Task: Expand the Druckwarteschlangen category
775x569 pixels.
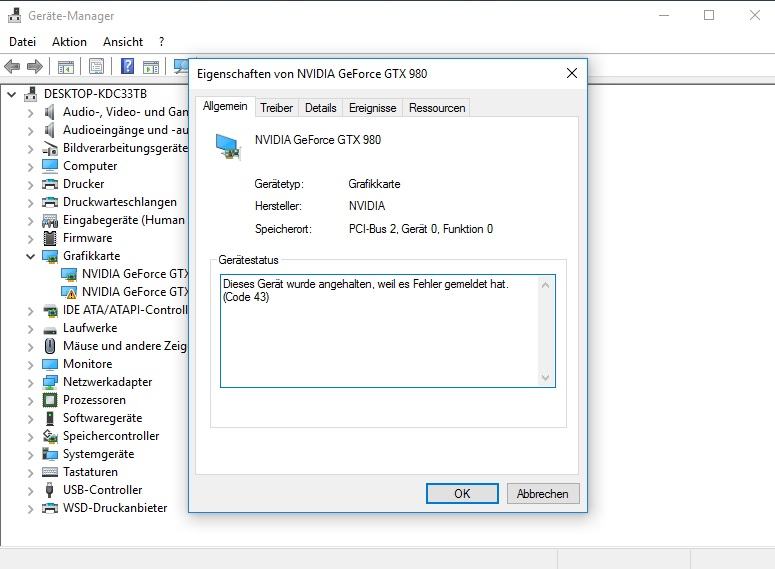Action: tap(31, 203)
